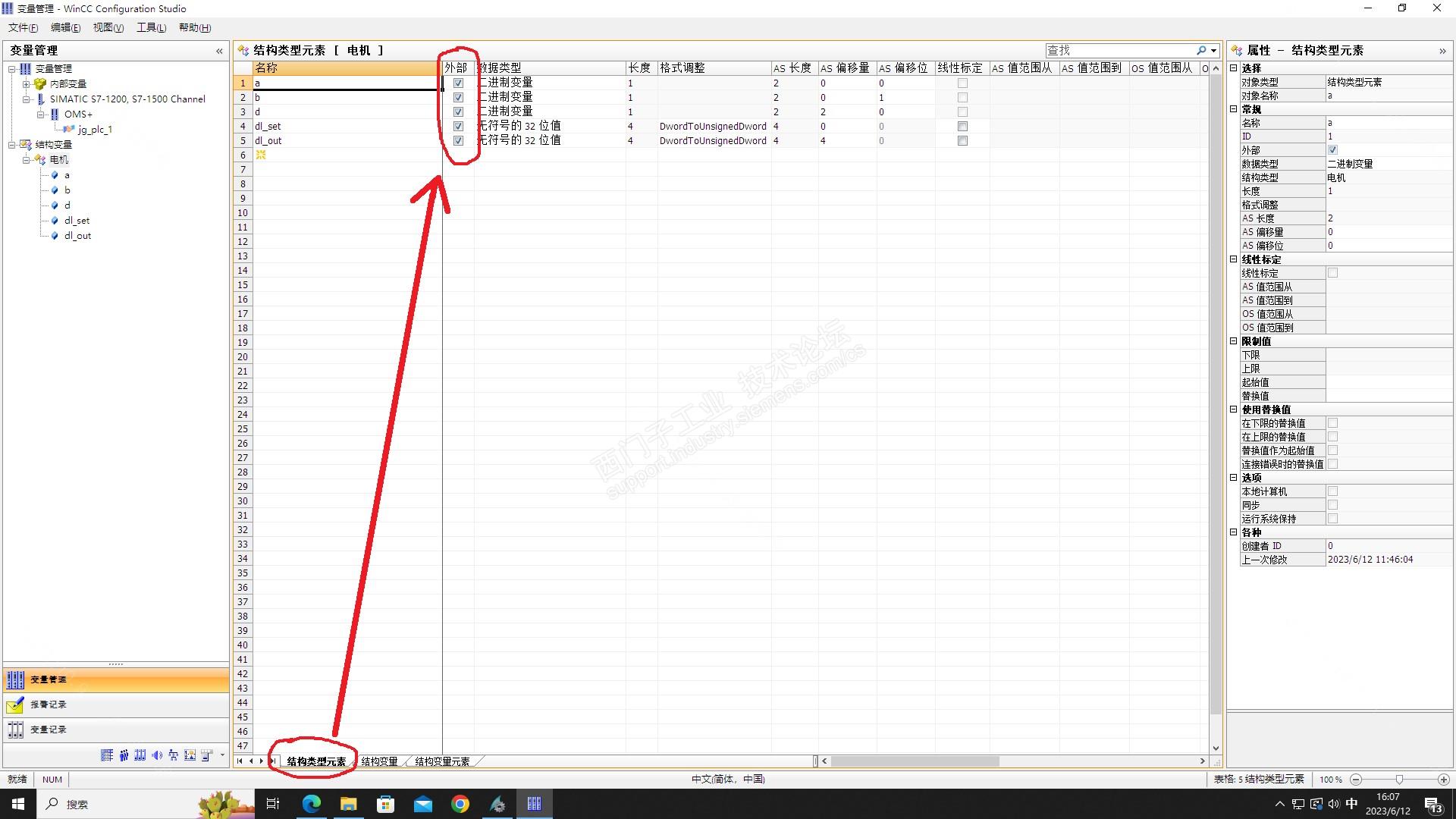Switch to the 结构变量元素 tab
The height and width of the screenshot is (819, 1456).
coord(442,761)
